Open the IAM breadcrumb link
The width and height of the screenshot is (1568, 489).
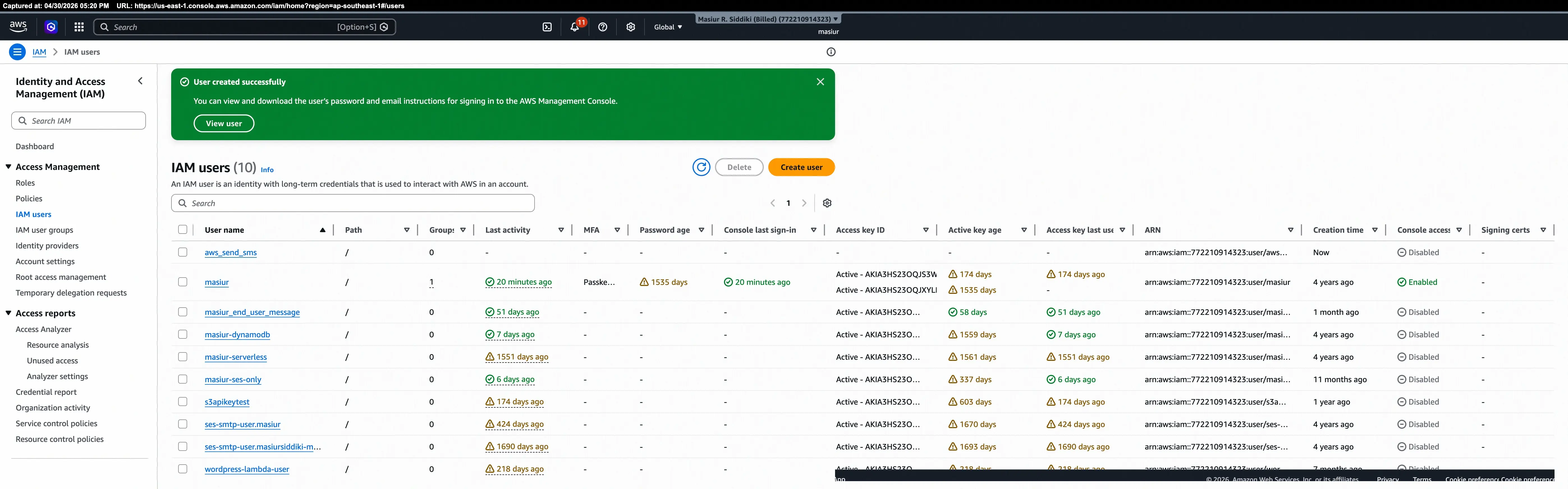(x=39, y=52)
